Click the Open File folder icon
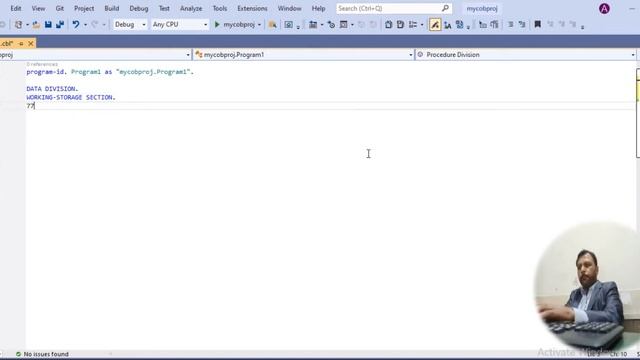640x360 pixels. (36, 25)
